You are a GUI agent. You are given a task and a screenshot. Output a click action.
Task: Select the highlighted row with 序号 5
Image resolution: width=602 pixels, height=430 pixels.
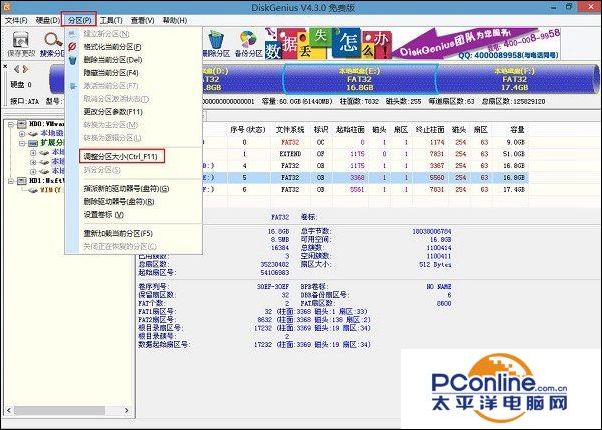[x=365, y=178]
